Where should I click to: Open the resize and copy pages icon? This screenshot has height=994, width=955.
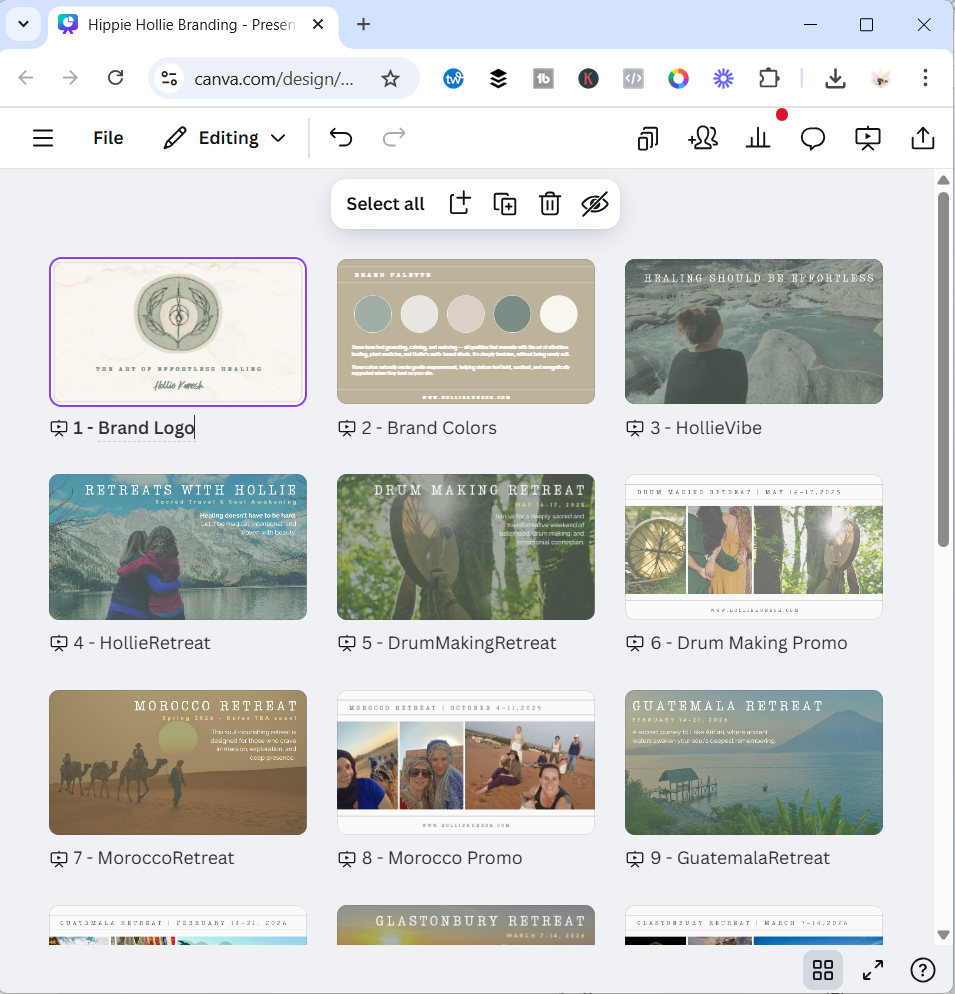(x=647, y=138)
